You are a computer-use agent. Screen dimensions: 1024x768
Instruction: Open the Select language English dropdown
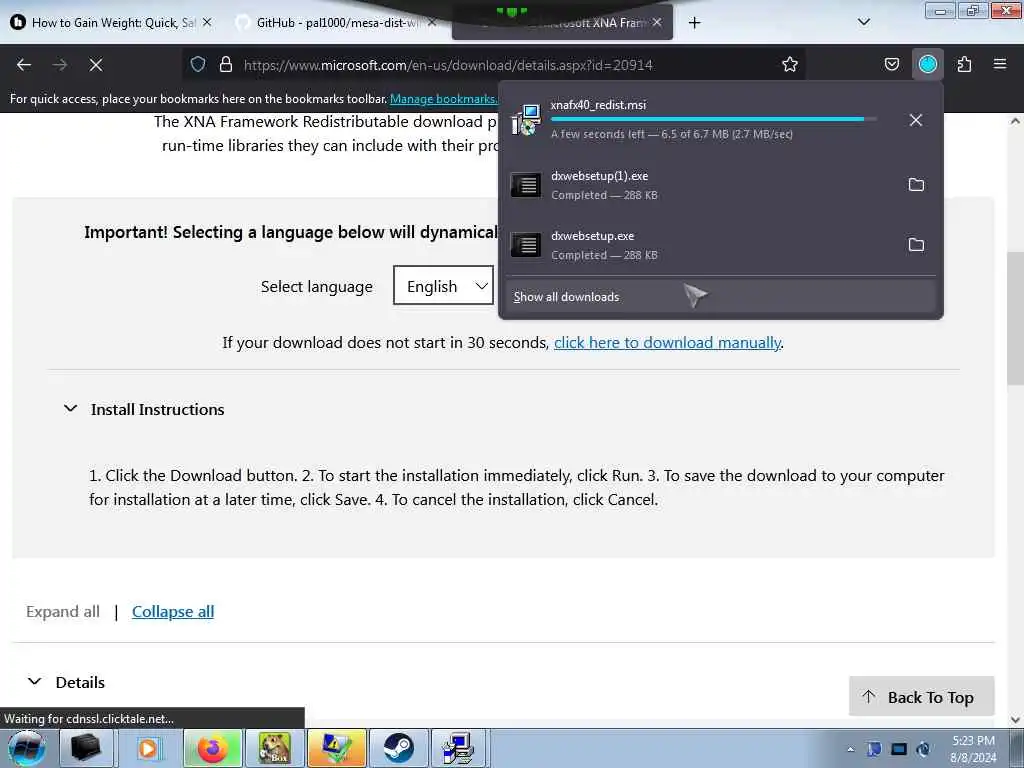click(x=443, y=285)
